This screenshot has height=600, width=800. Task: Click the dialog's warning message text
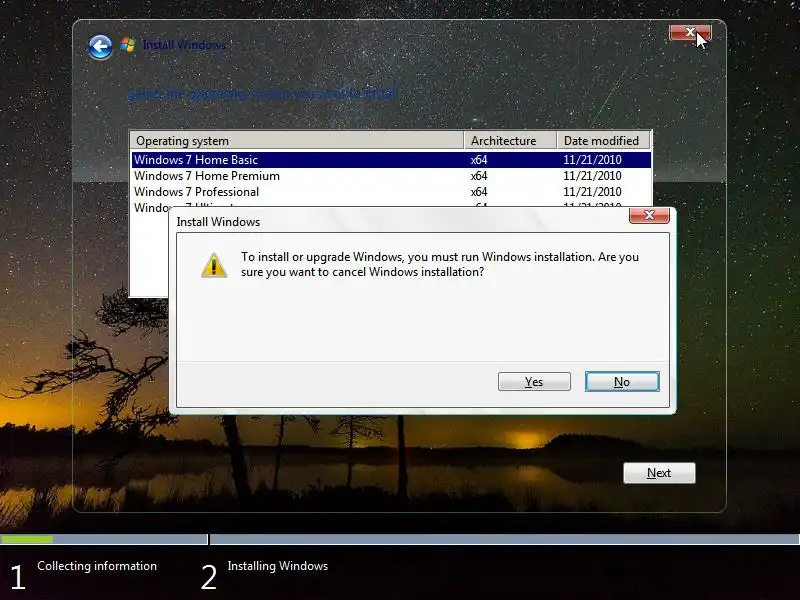pos(440,264)
